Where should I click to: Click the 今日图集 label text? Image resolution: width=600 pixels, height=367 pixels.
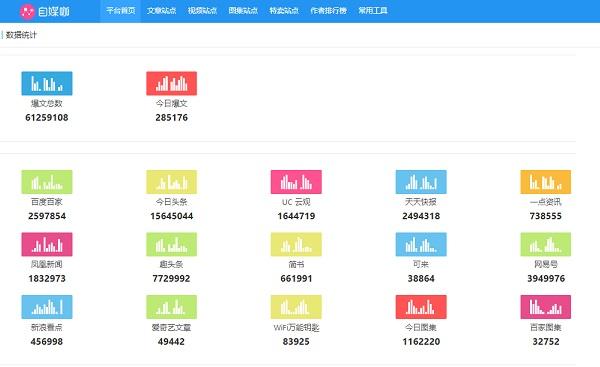pyautogui.click(x=421, y=327)
